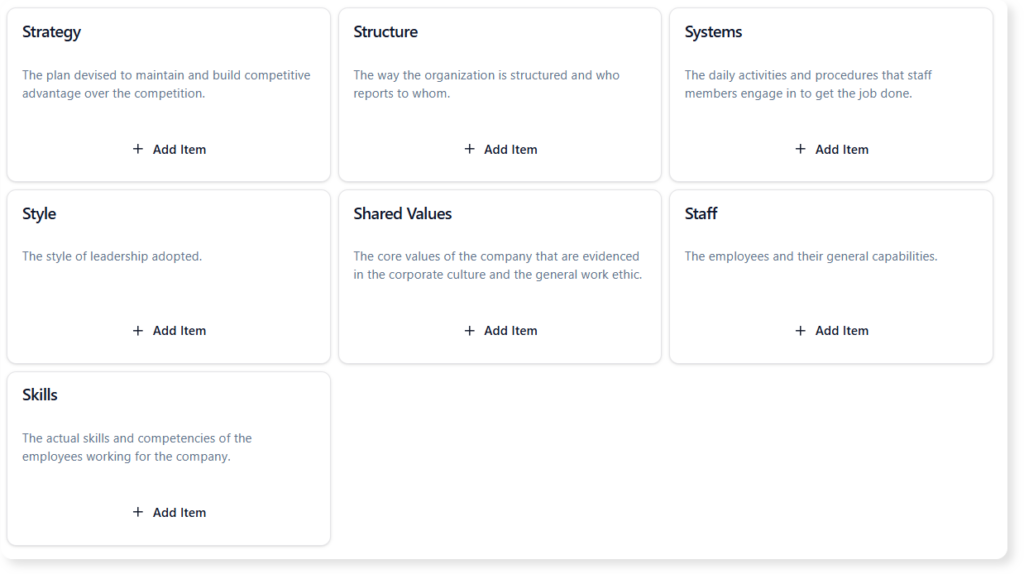Select the Shared Values heading
The width and height of the screenshot is (1024, 574).
402,214
